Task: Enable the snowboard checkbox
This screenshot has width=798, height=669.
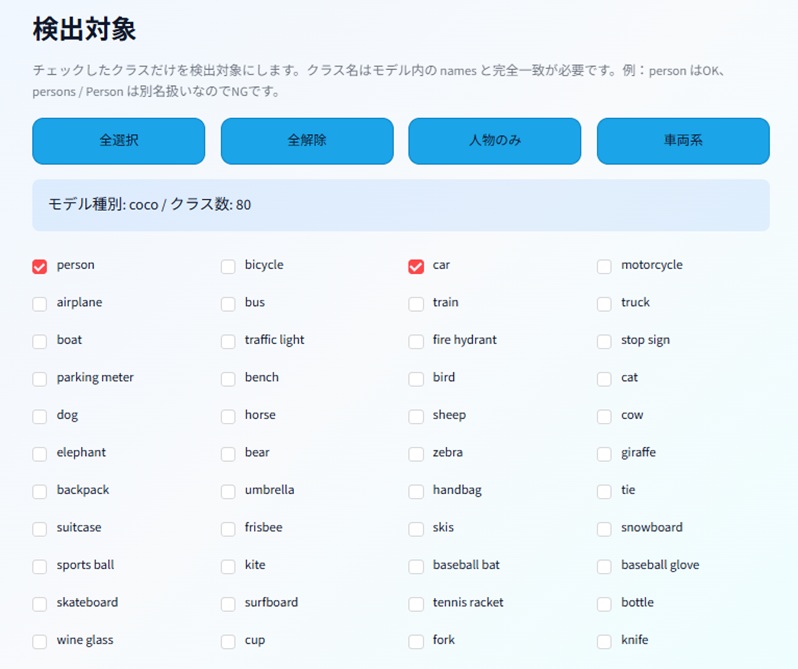Action: tap(604, 529)
